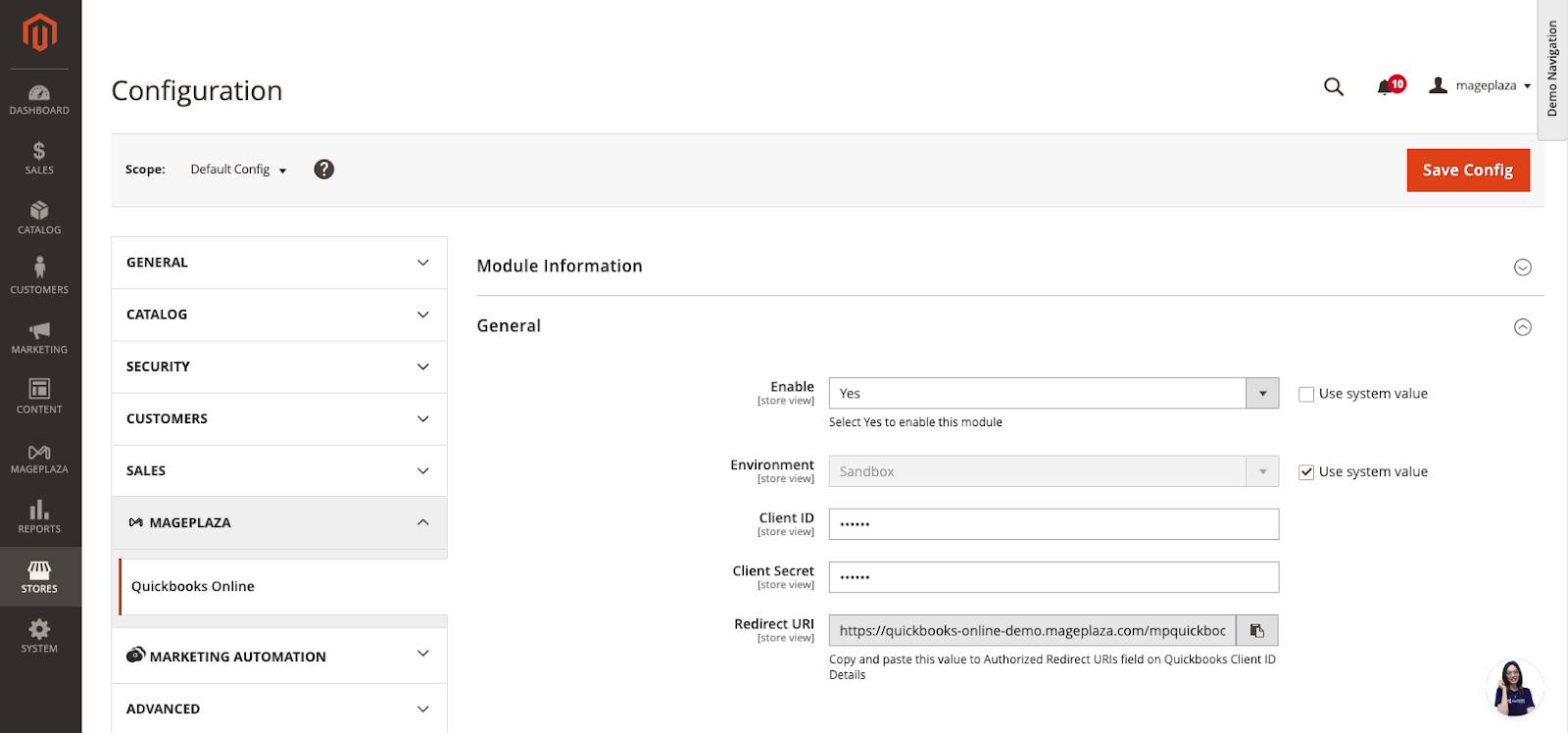Select the Quickbooks Online menu item
The image size is (1568, 733).
click(193, 586)
